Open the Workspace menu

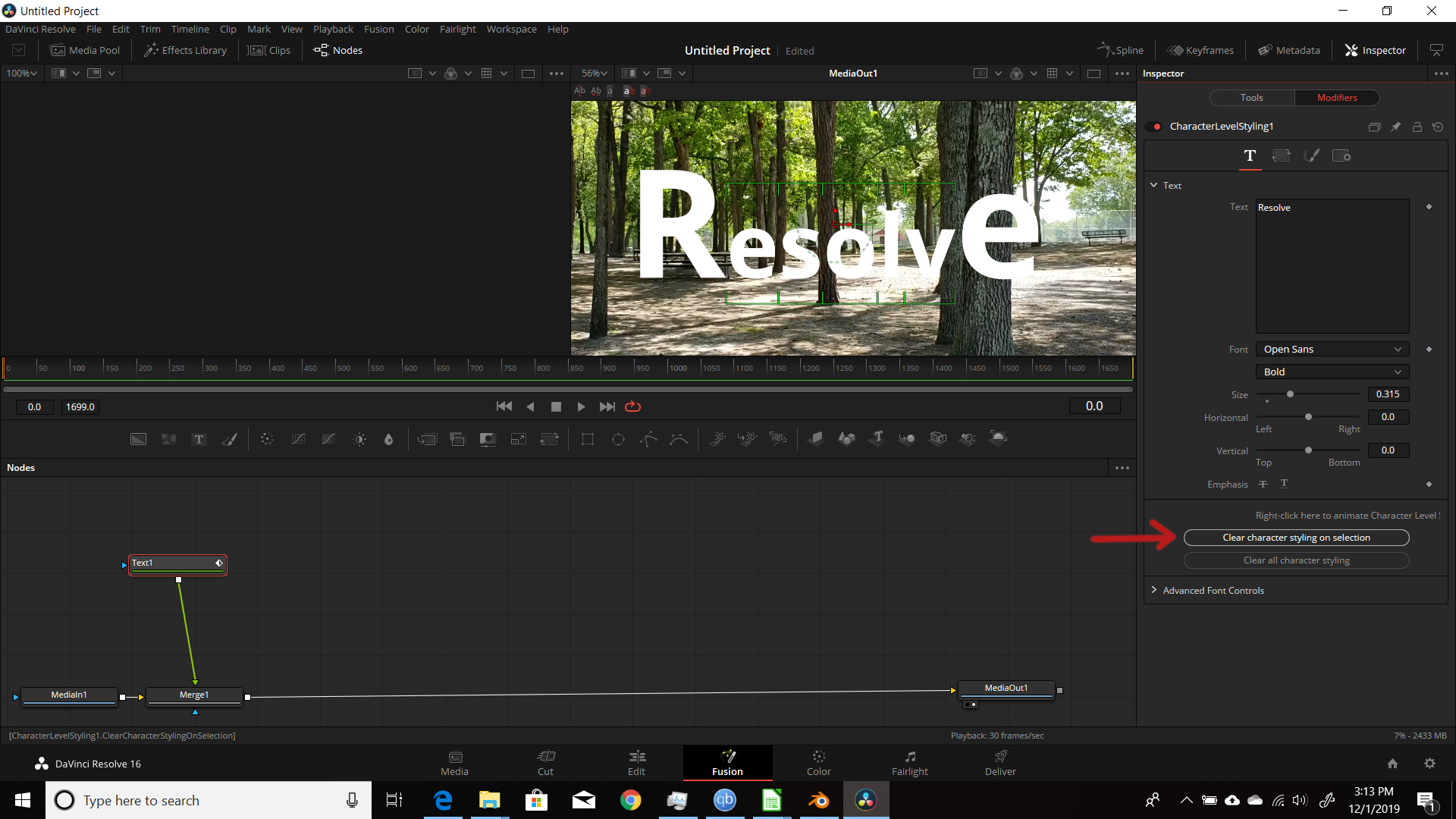coord(511,29)
